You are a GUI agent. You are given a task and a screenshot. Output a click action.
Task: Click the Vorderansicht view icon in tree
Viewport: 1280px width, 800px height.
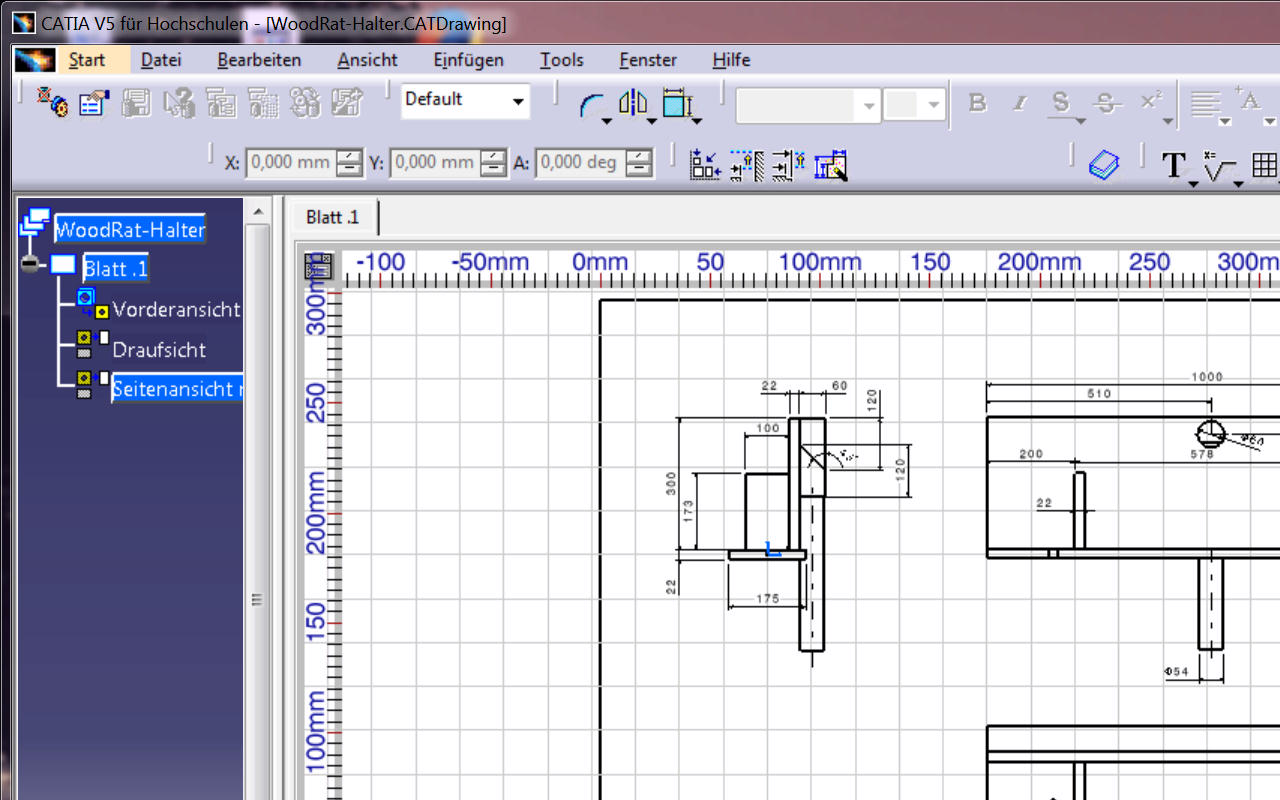click(x=92, y=305)
